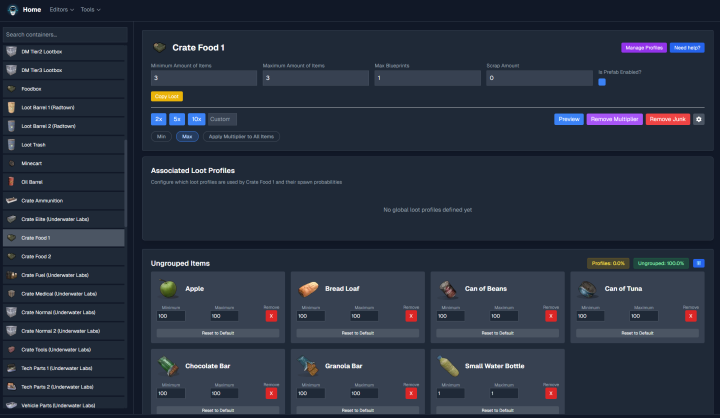Click the Minimum Amount of Items field
The image size is (720, 418).
204,78
